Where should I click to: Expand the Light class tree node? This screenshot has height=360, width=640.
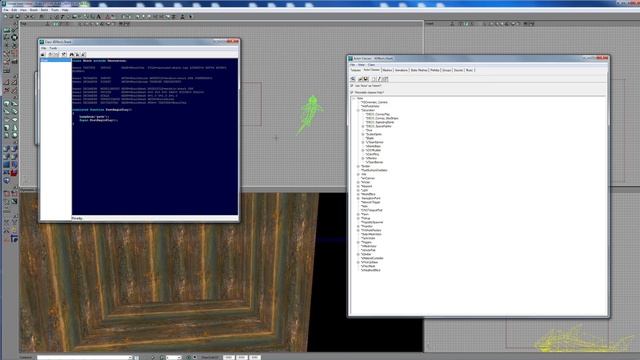tap(358, 190)
